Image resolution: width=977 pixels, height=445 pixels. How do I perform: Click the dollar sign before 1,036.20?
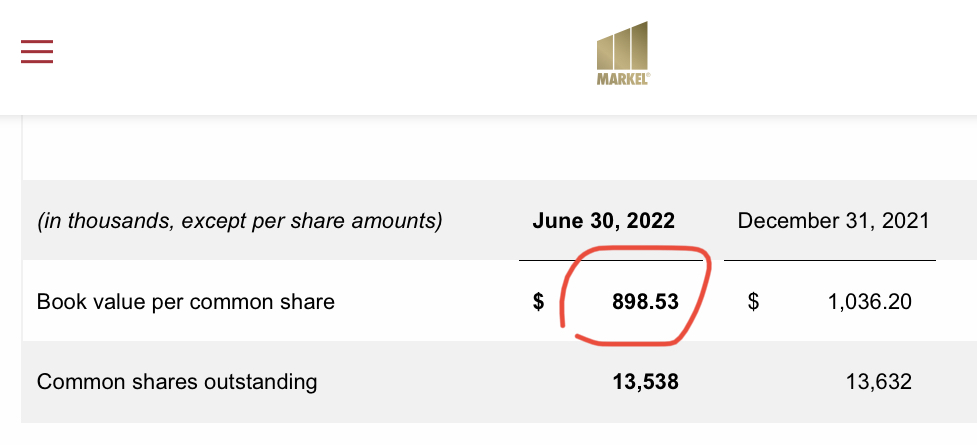point(753,302)
